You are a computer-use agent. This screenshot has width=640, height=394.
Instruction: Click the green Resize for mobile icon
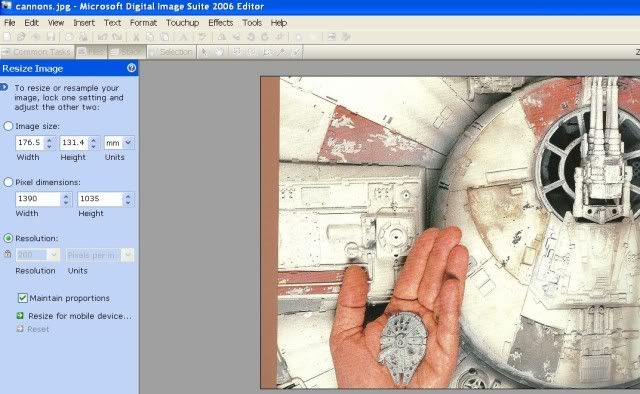[20, 316]
